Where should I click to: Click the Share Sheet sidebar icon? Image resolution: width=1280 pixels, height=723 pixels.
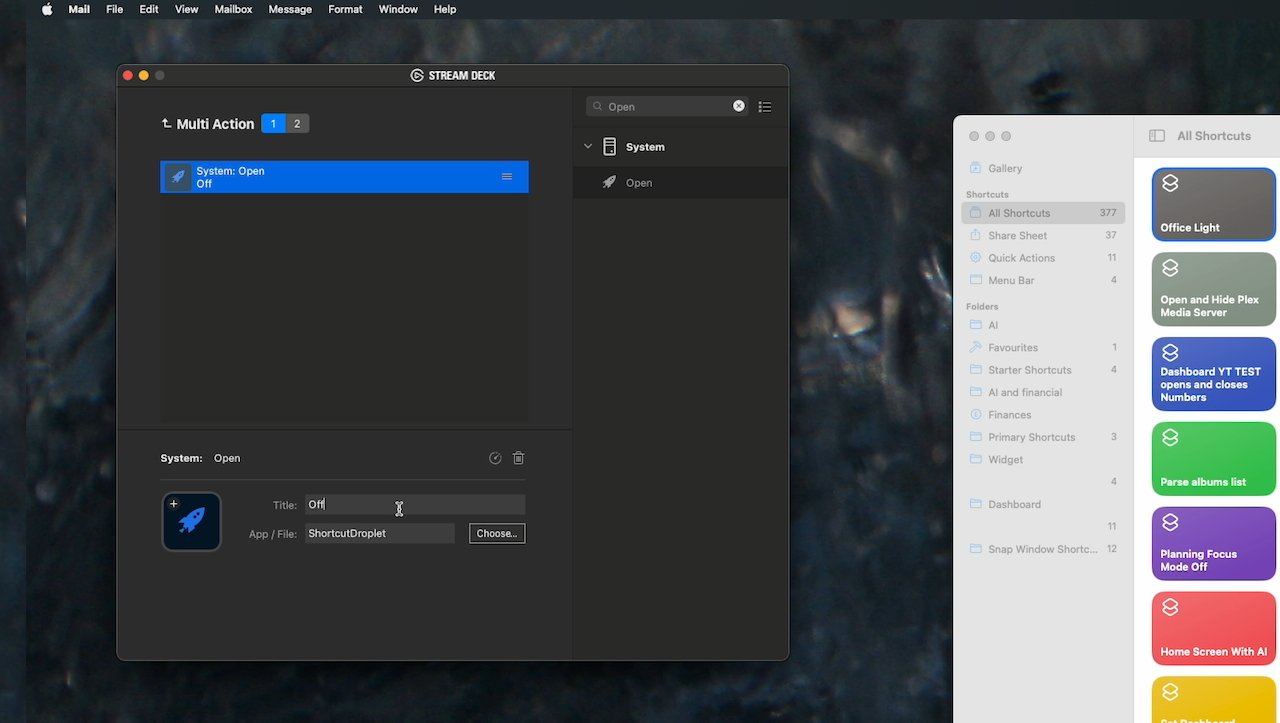(976, 236)
